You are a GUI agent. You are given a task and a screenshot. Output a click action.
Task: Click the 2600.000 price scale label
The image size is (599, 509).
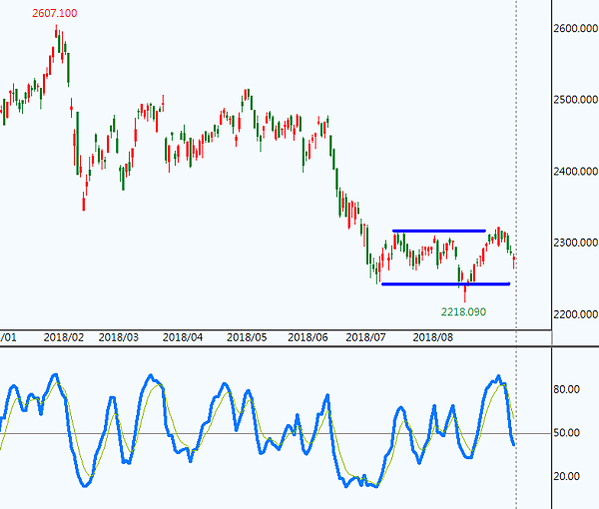coord(576,28)
